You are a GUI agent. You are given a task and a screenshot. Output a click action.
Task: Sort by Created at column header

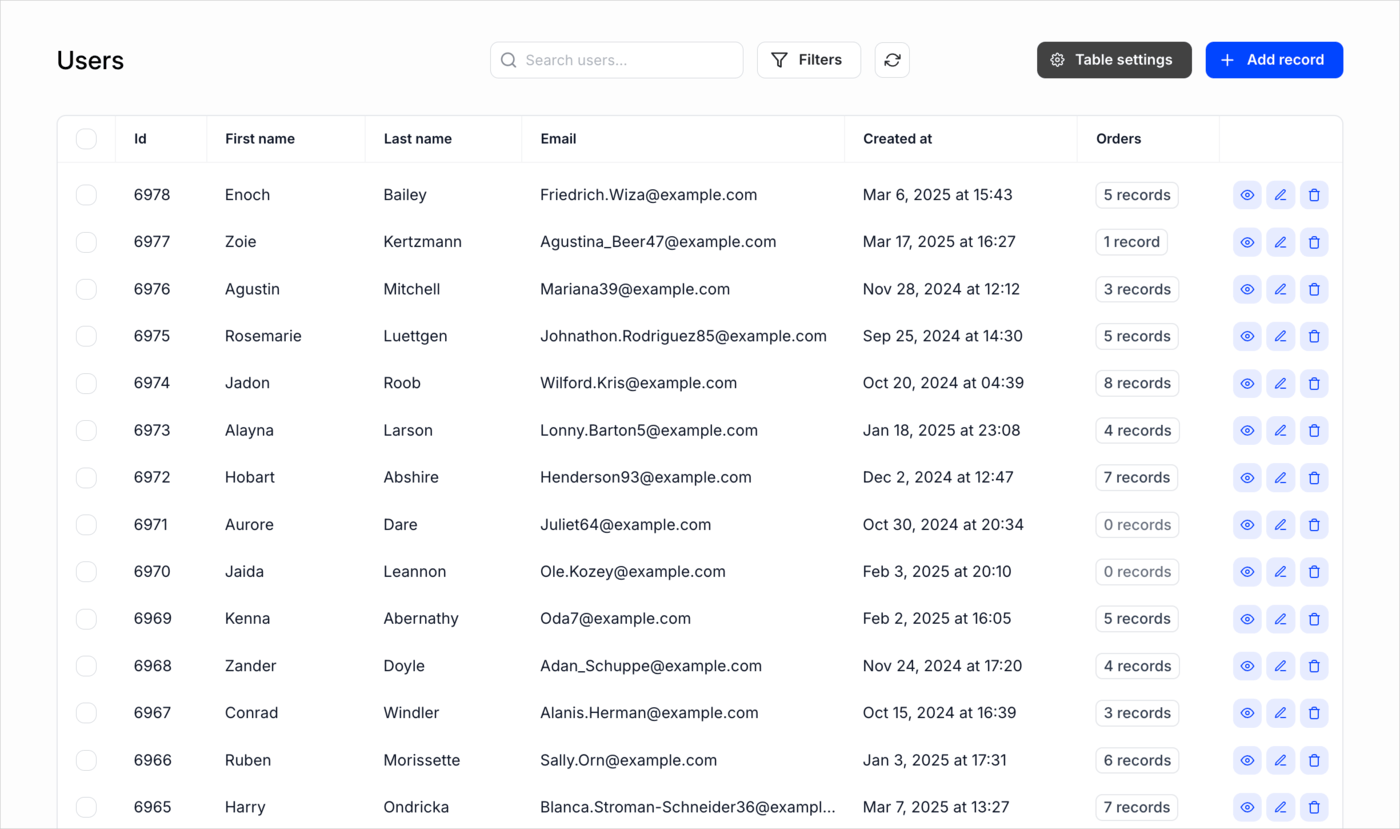[x=897, y=139]
